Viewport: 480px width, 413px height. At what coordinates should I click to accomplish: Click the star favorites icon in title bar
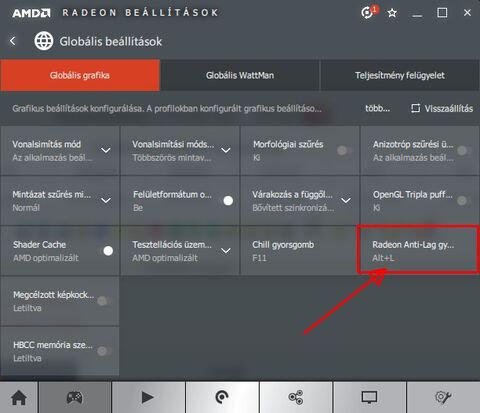(x=392, y=13)
